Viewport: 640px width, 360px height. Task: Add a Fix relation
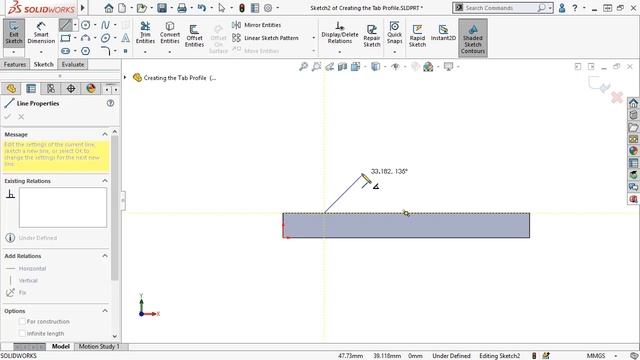coord(16,292)
